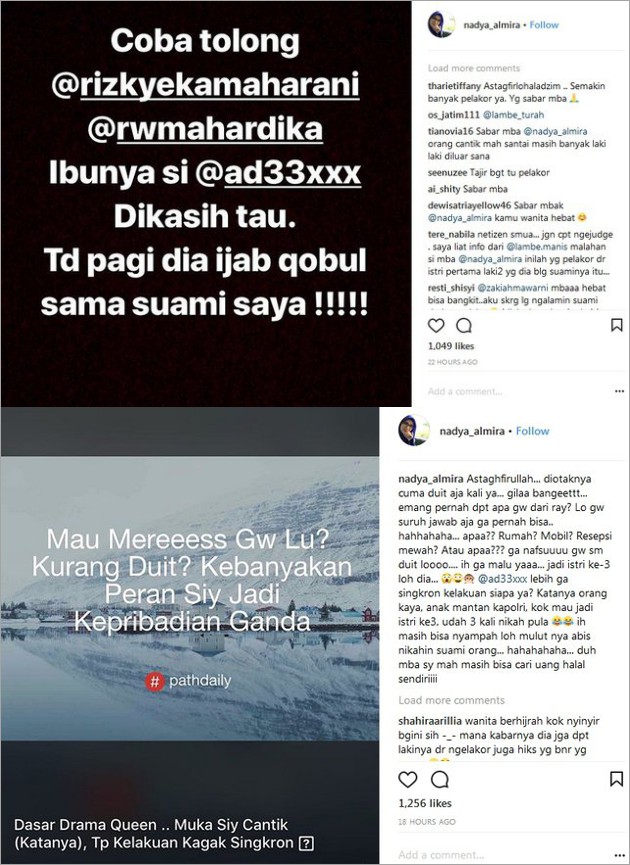Follow nadya_almira from bottom post header
Screen dimensions: 630x865
click(x=532, y=431)
